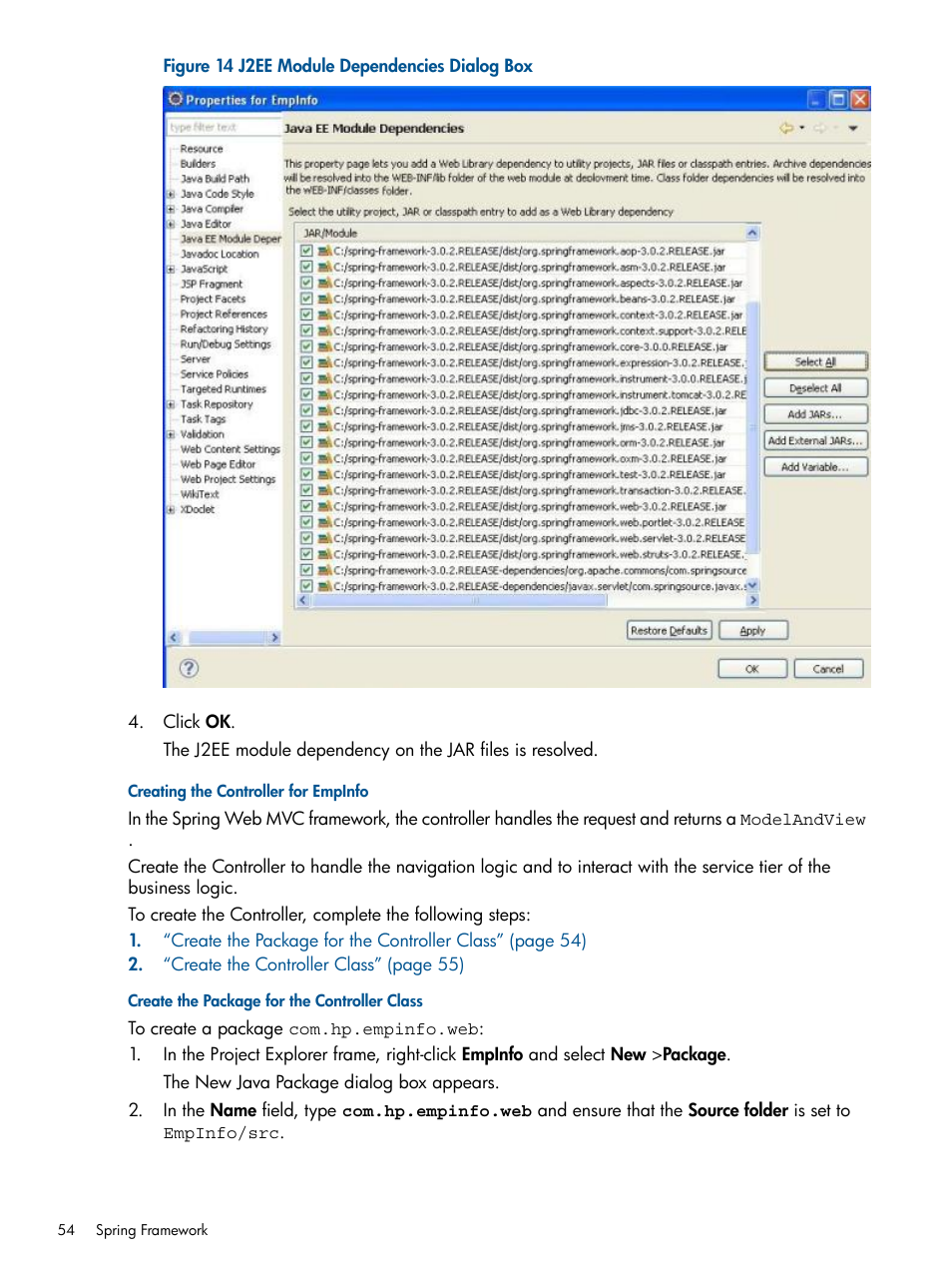Viewport: 952px width, 1269px height.
Task: Expand the Task Repository tree node
Action: [x=172, y=404]
